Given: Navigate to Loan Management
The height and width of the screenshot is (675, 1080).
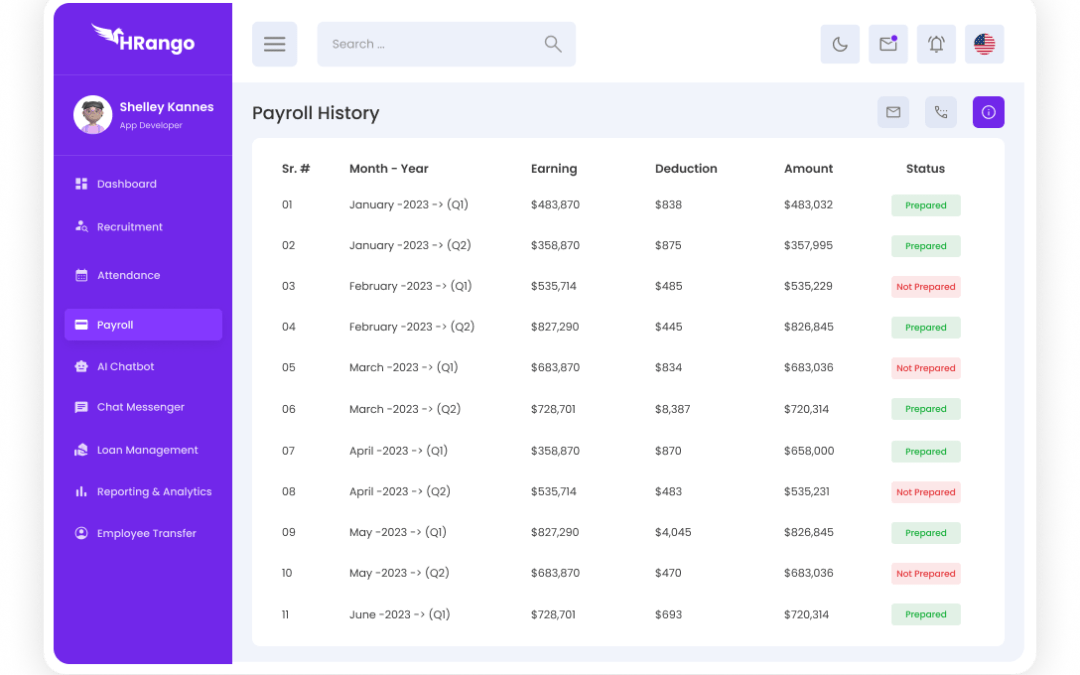Looking at the screenshot, I should pyautogui.click(x=147, y=450).
